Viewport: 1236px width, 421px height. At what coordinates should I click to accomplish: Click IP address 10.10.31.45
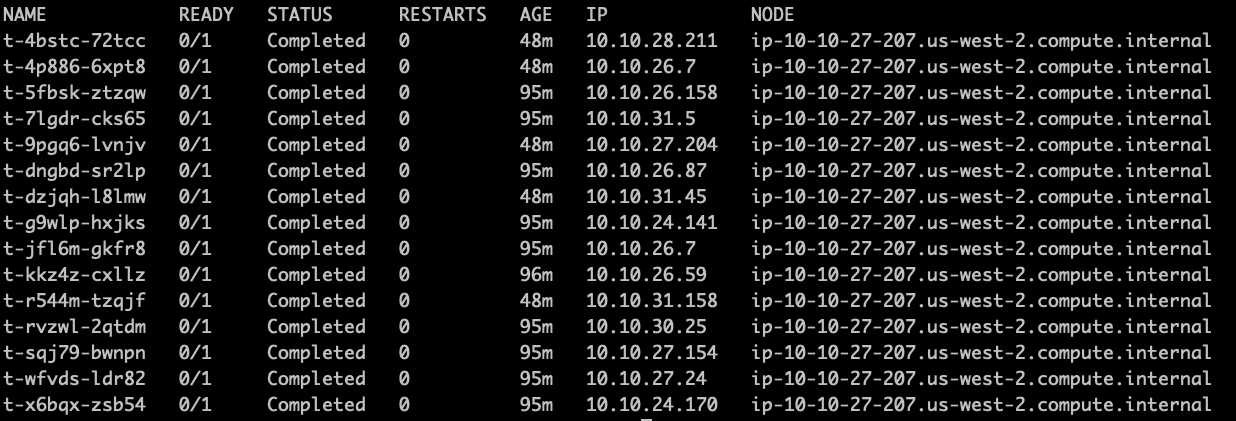coord(646,197)
